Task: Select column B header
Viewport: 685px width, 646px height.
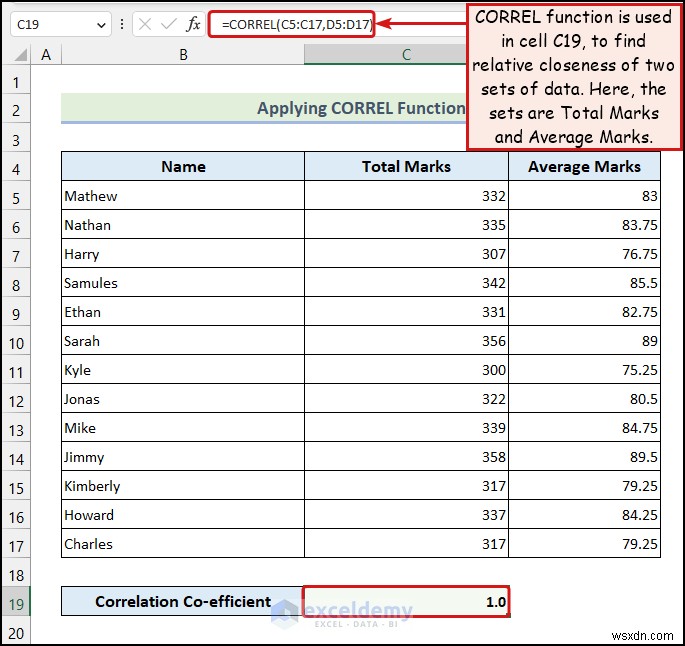Action: (x=183, y=55)
